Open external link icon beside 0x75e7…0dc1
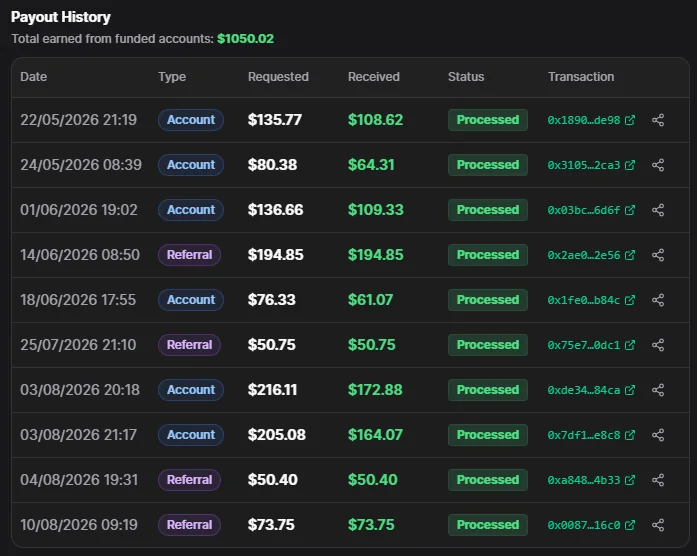Viewport: 697px width, 556px height. 629,345
